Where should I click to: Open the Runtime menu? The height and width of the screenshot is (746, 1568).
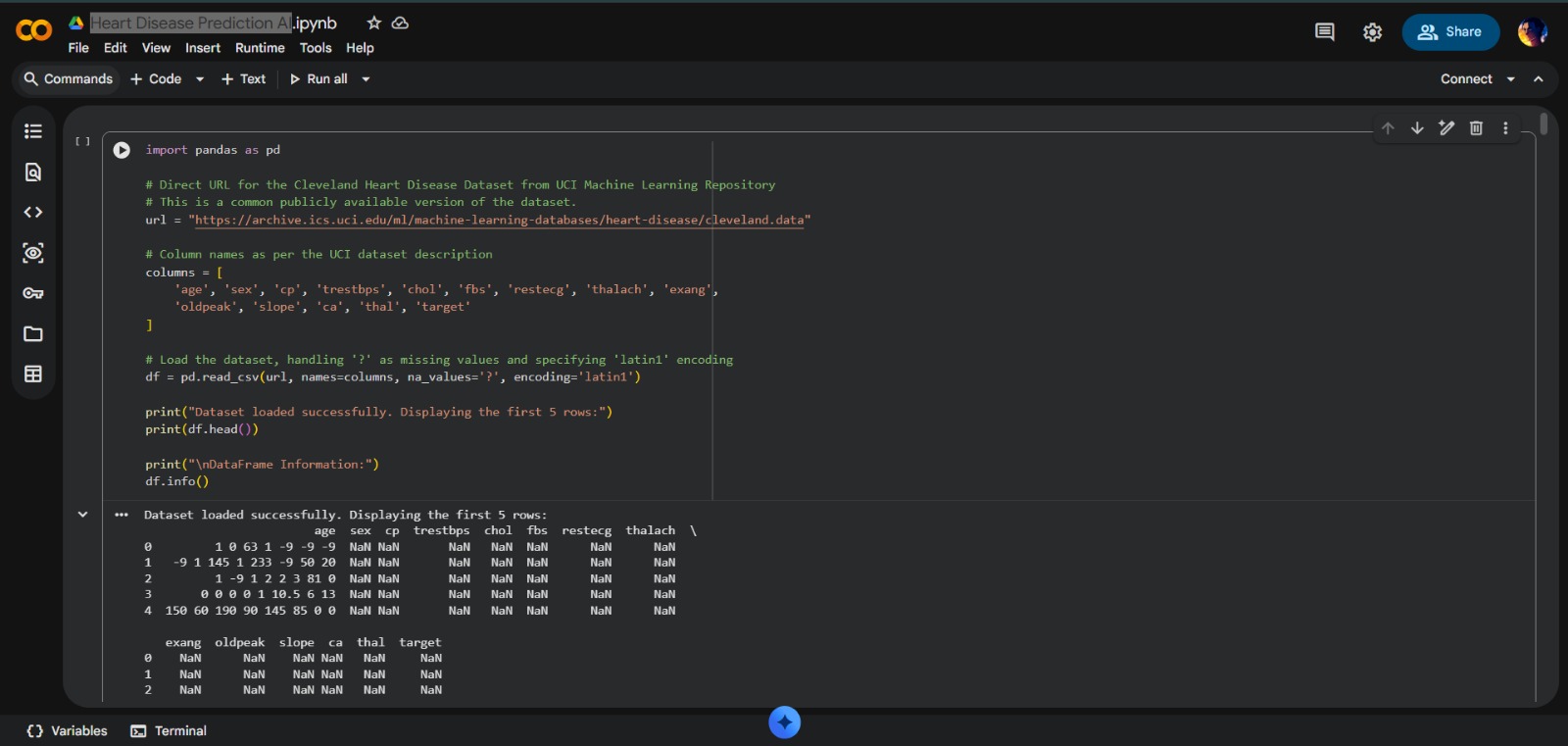click(x=260, y=48)
